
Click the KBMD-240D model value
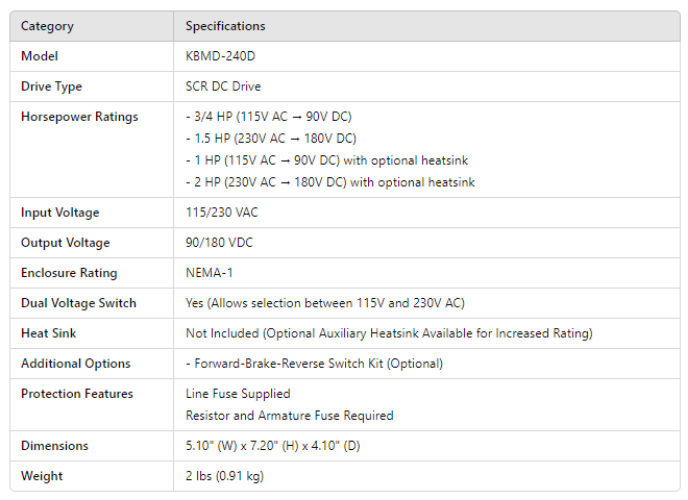click(213, 56)
